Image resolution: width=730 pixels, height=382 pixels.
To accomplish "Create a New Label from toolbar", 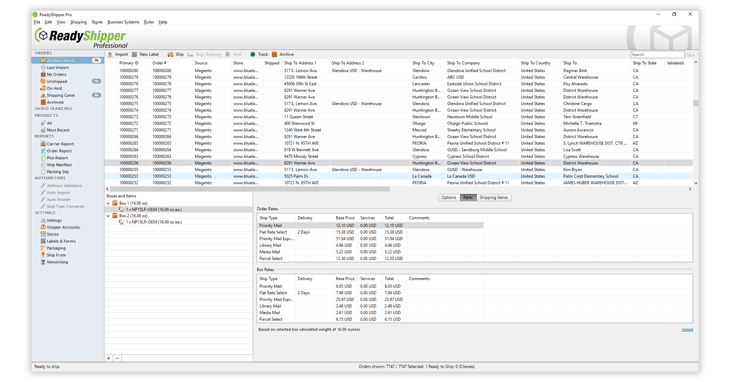I will click(145, 54).
